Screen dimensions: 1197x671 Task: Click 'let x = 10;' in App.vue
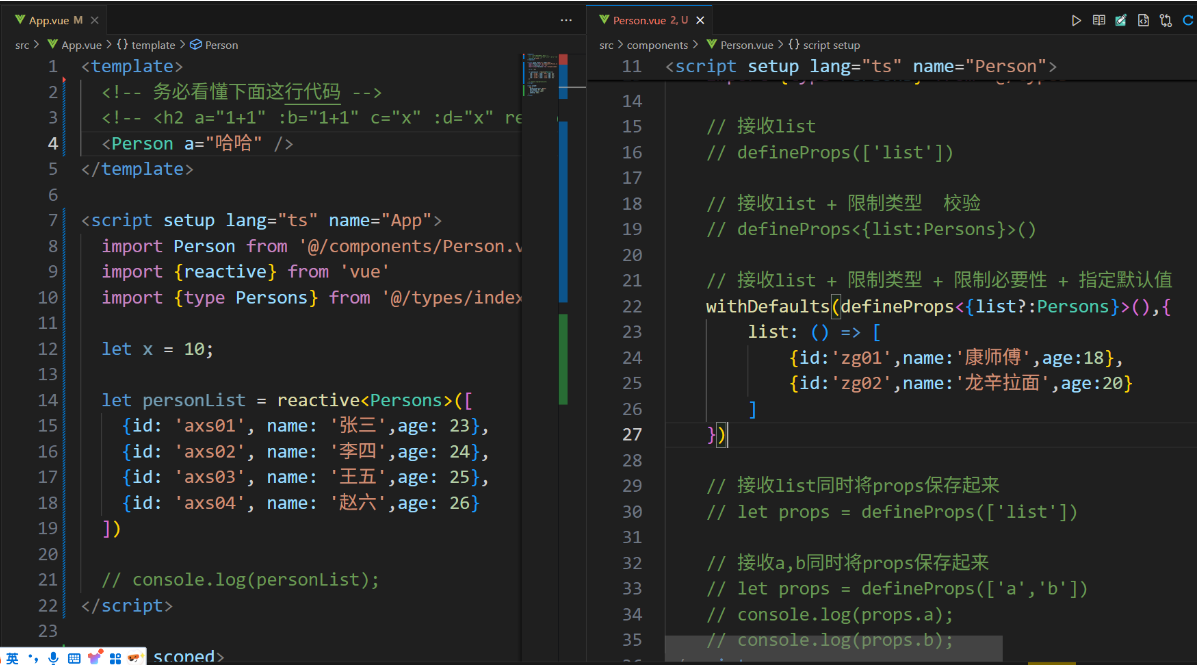coord(158,349)
